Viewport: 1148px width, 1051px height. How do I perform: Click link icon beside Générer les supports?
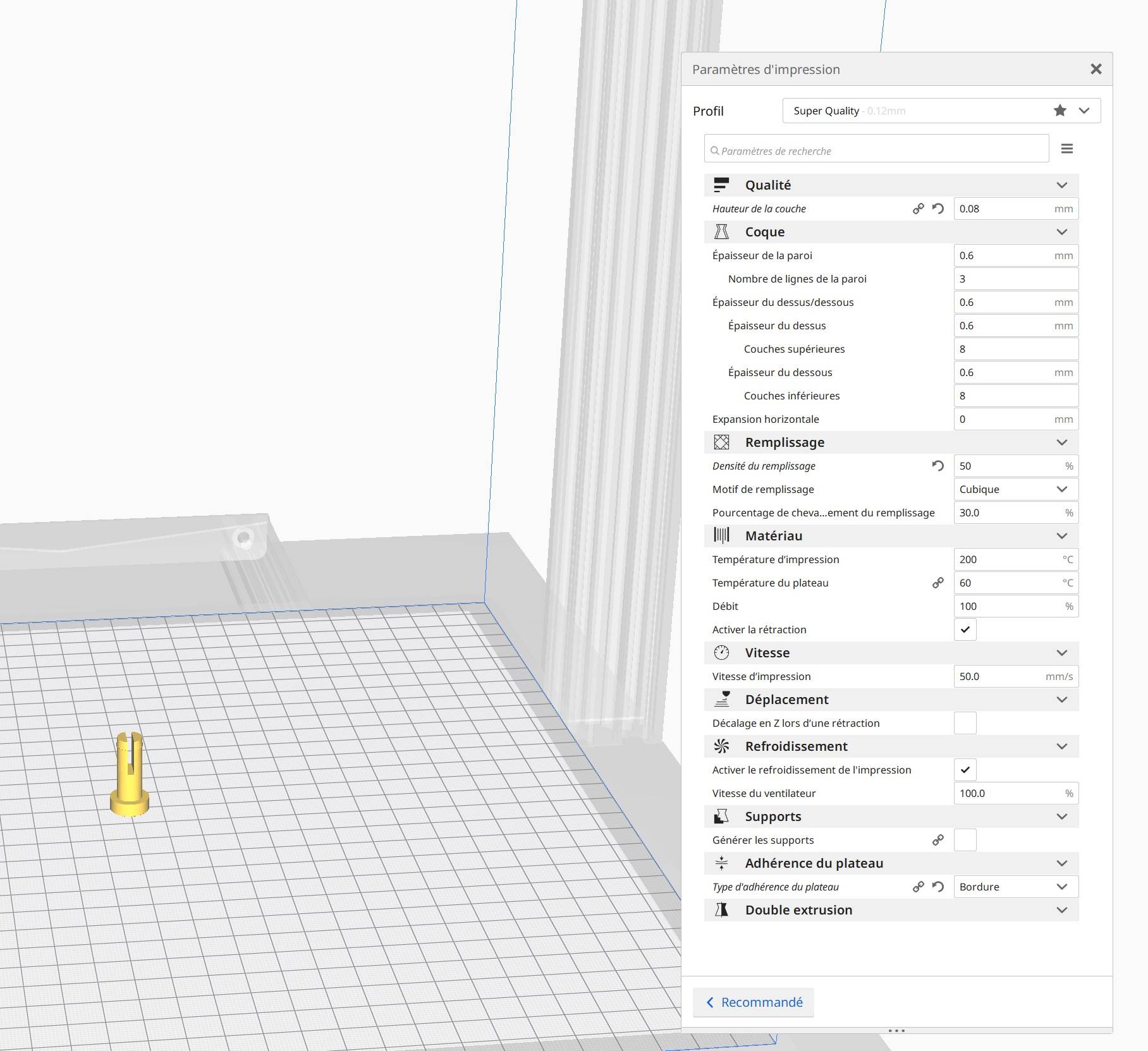938,840
